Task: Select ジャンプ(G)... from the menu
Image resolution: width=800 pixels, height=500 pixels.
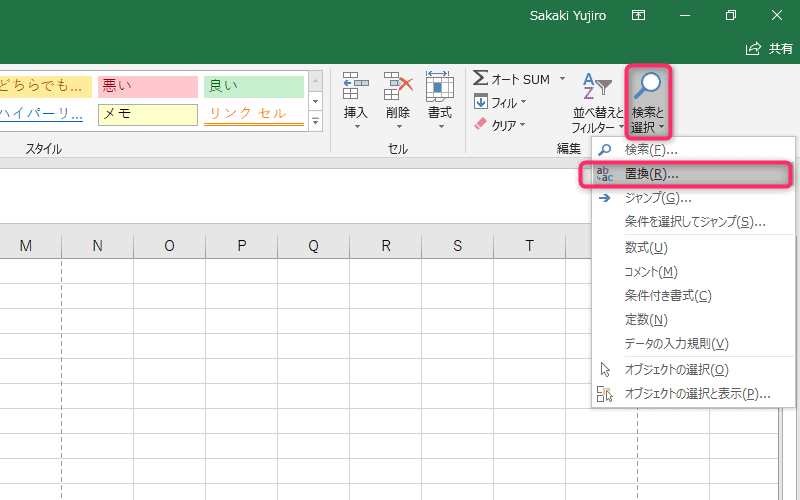Action: (693, 197)
